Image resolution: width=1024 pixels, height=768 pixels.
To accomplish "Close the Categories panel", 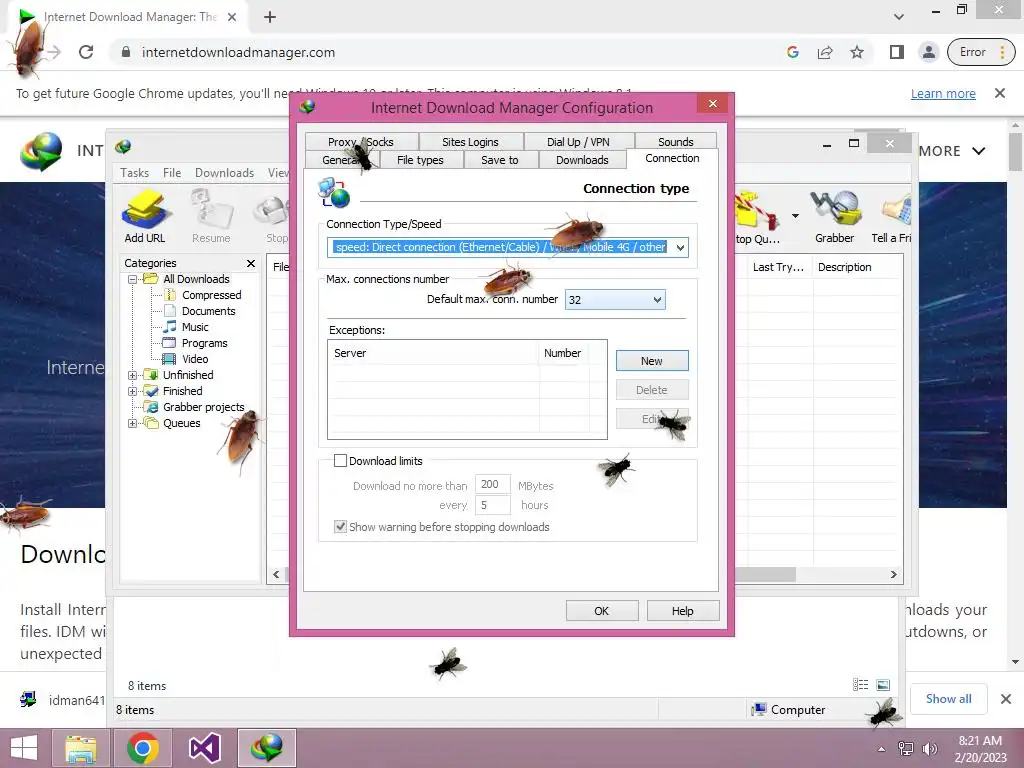I will tap(251, 263).
